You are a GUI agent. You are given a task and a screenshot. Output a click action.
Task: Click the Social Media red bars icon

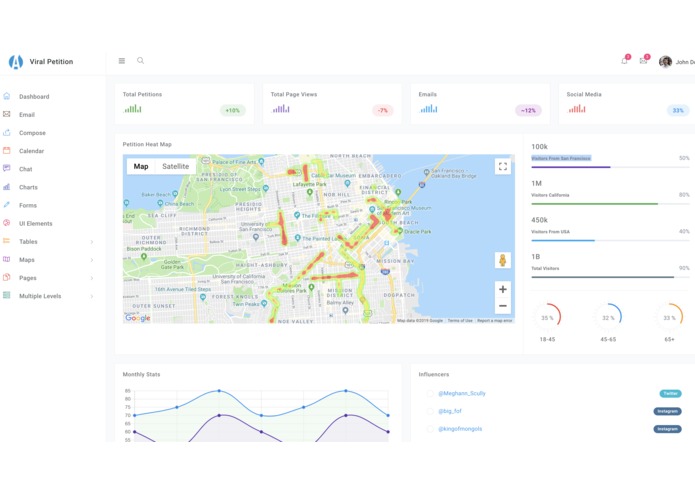[577, 108]
